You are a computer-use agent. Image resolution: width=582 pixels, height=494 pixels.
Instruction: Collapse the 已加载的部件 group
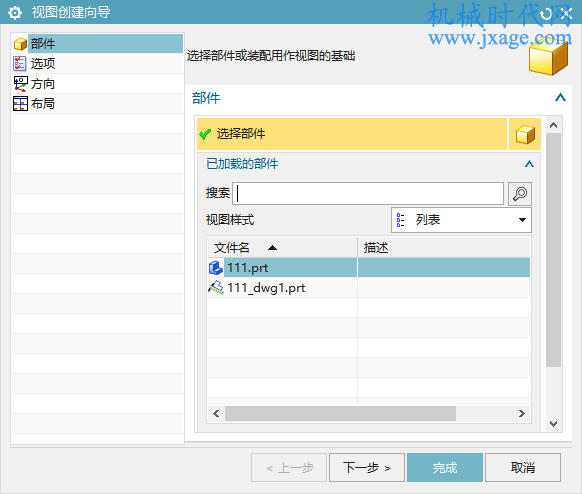point(529,164)
